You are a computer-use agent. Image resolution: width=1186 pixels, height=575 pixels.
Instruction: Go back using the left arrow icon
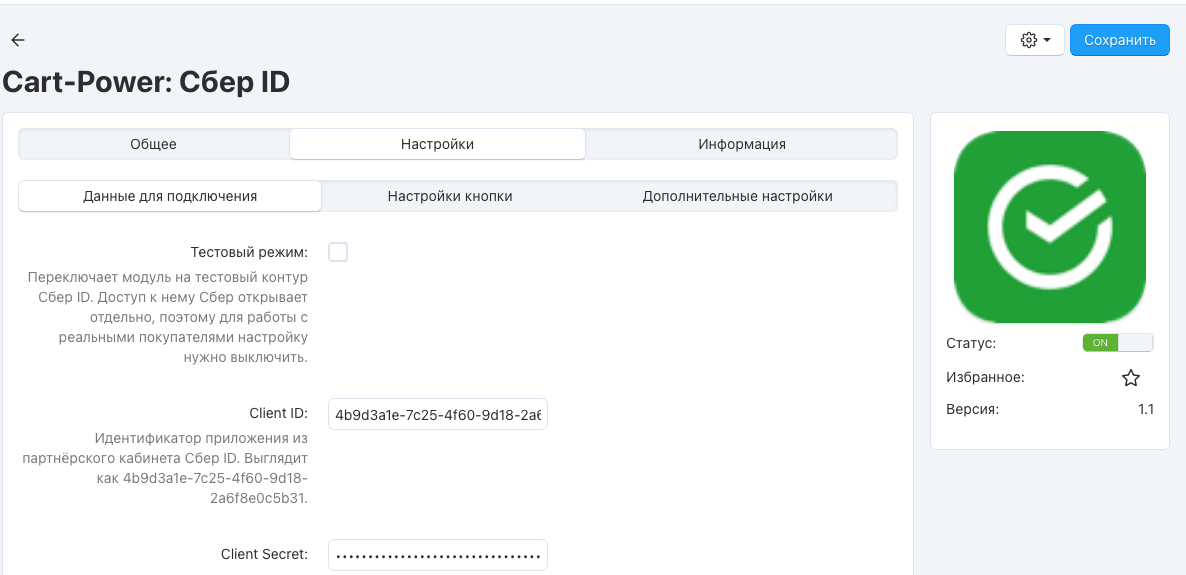[x=17, y=40]
